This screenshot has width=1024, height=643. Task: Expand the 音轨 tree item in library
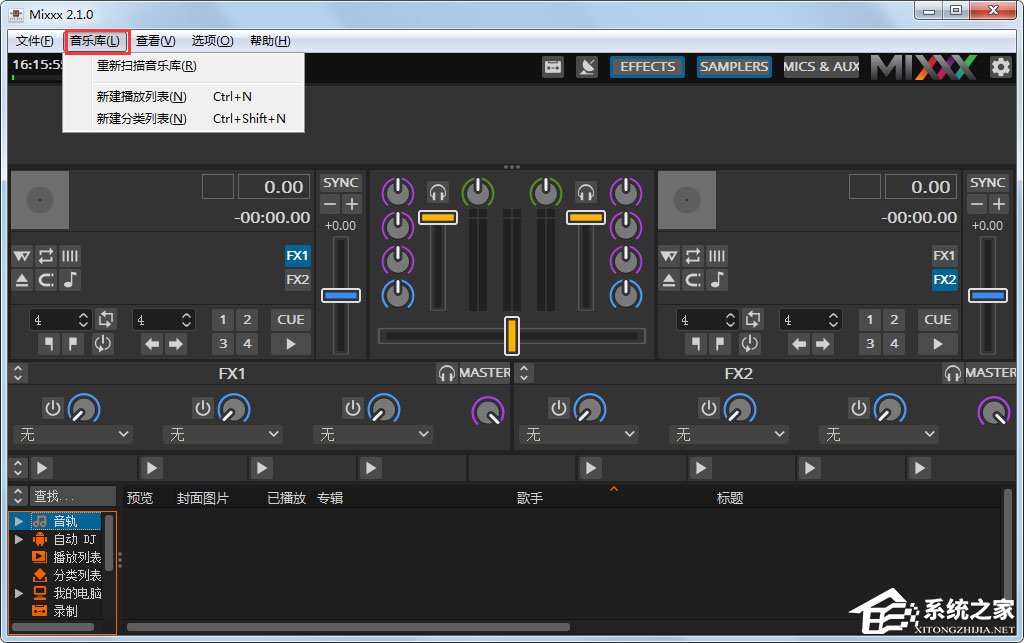[x=18, y=521]
